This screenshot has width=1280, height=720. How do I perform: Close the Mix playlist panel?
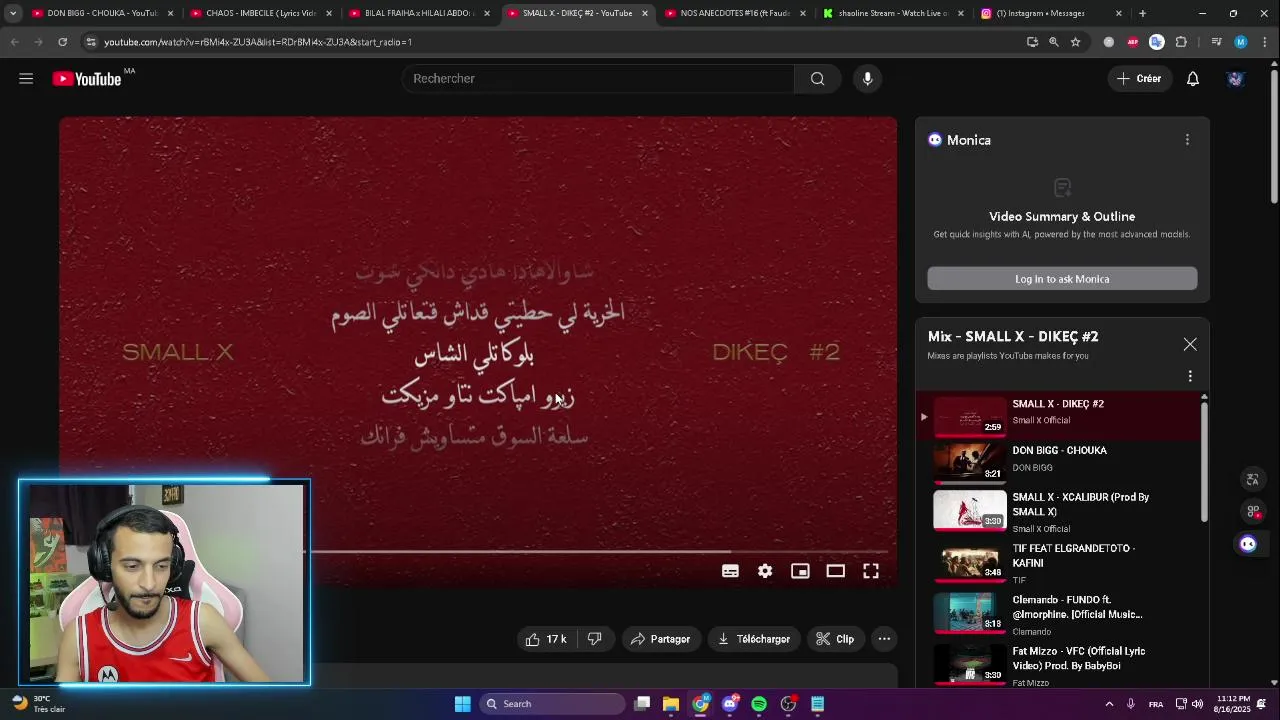coord(1190,344)
